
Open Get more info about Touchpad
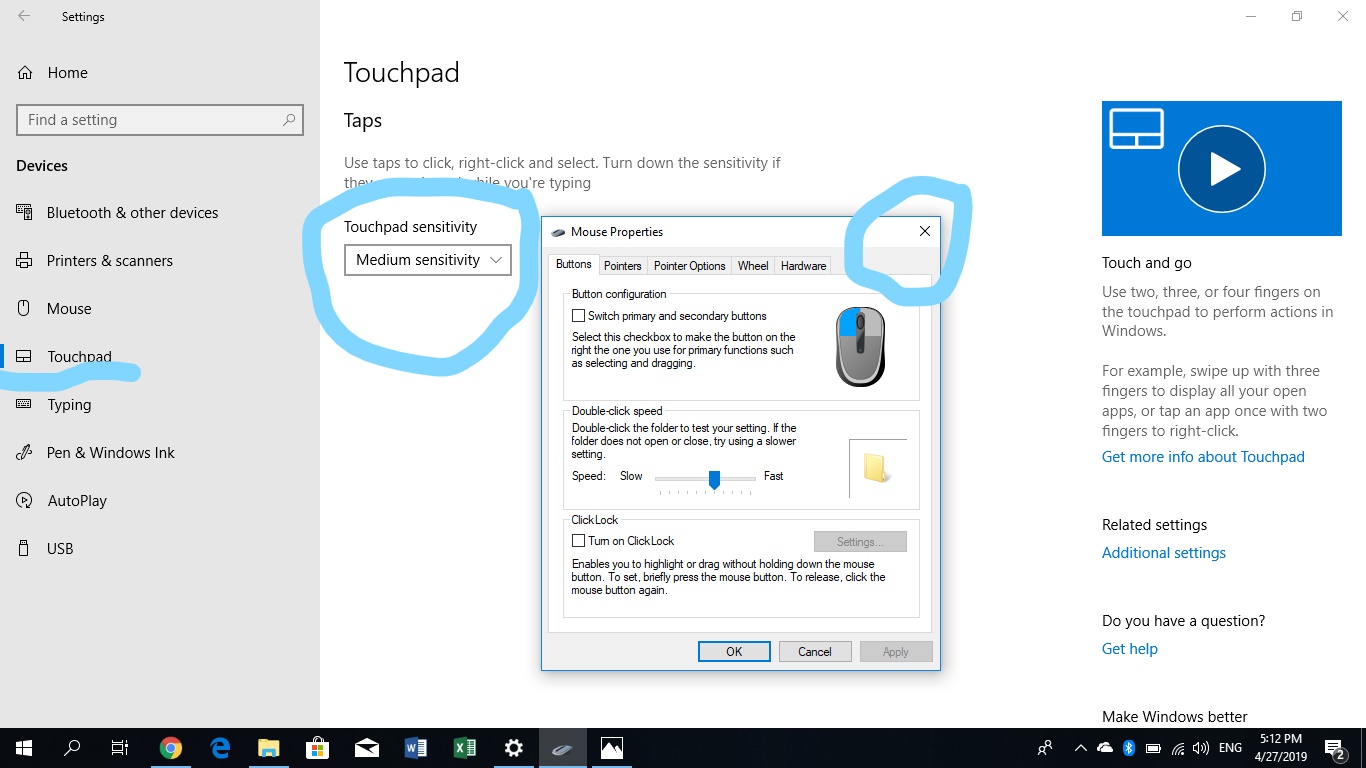tap(1203, 456)
